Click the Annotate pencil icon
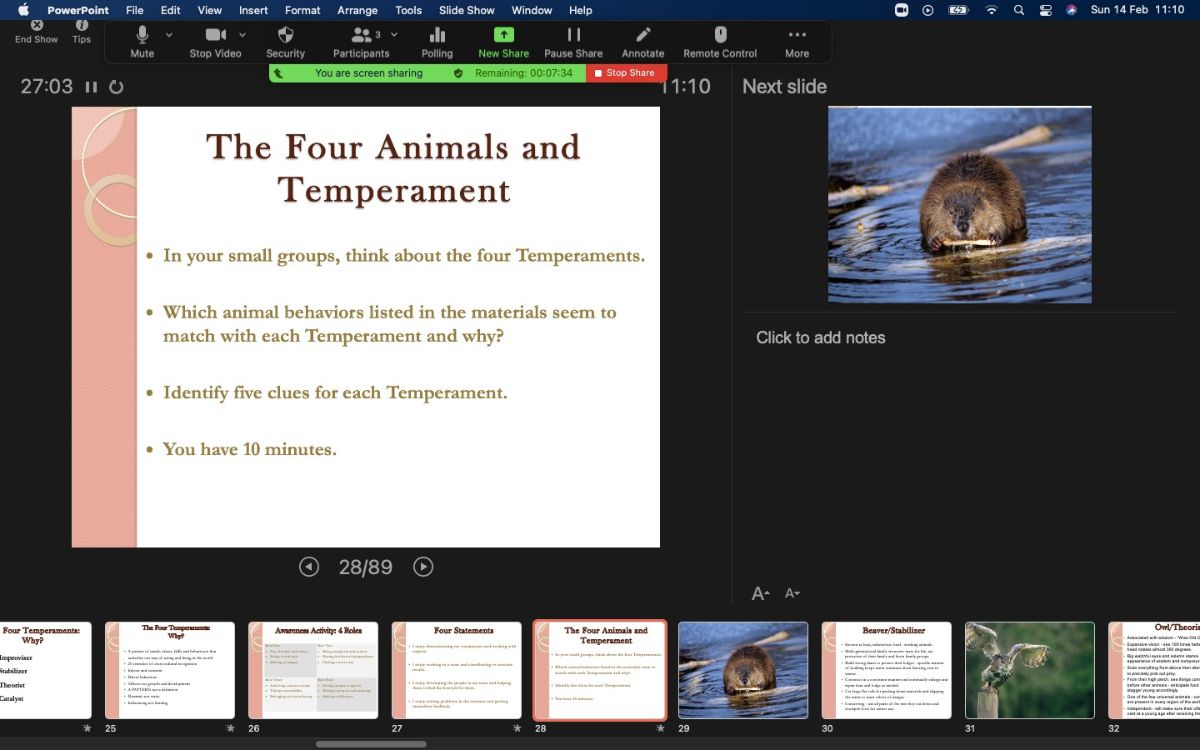This screenshot has height=750, width=1200. coord(643,36)
